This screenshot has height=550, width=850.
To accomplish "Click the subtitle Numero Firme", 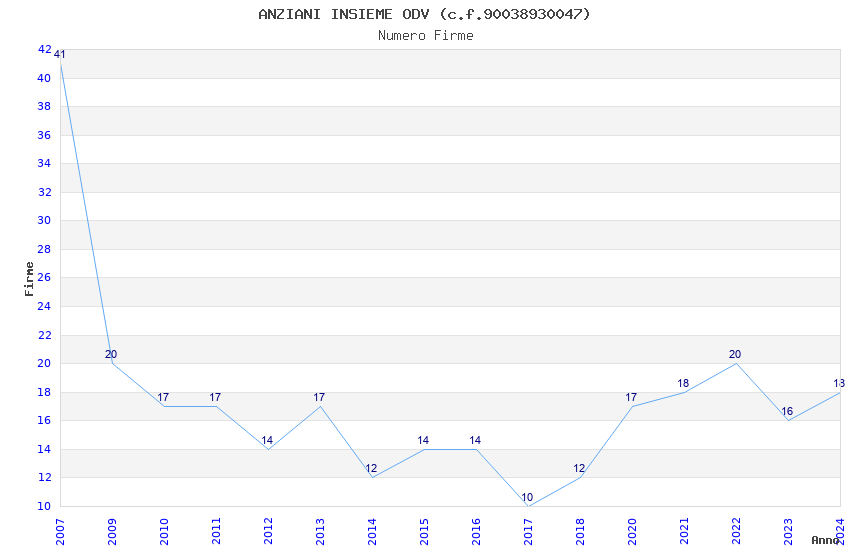I will (x=426, y=36).
